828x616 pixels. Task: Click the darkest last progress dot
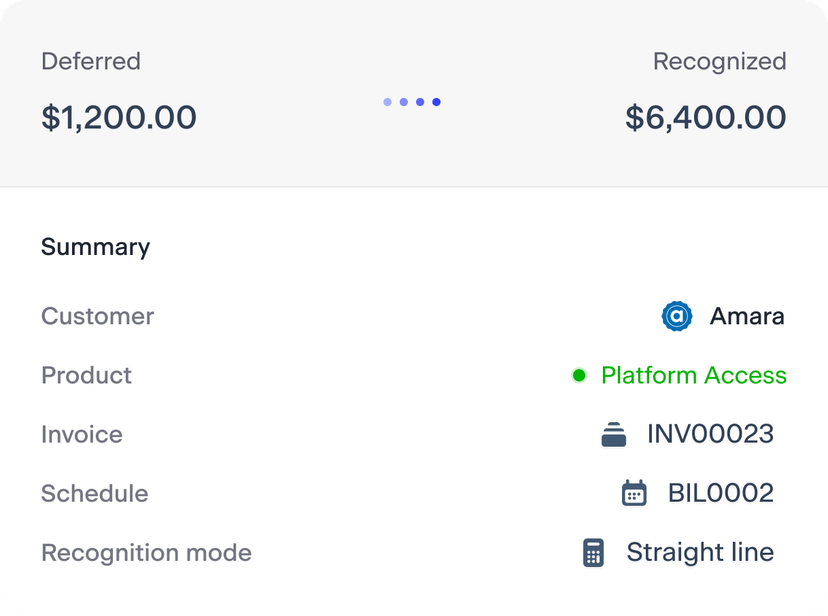click(x=436, y=102)
